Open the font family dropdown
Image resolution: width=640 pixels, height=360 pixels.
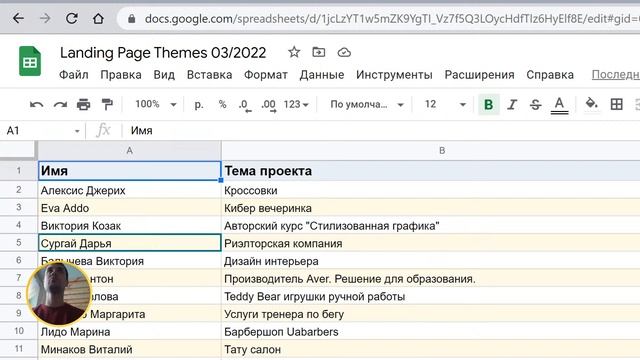click(x=367, y=105)
